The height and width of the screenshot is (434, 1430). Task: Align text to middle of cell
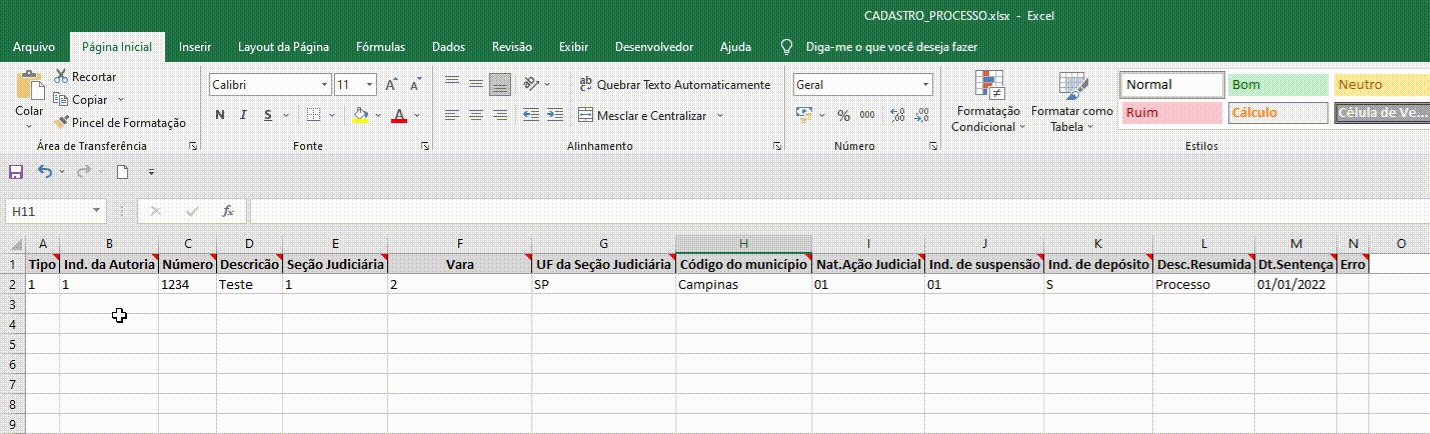point(476,84)
